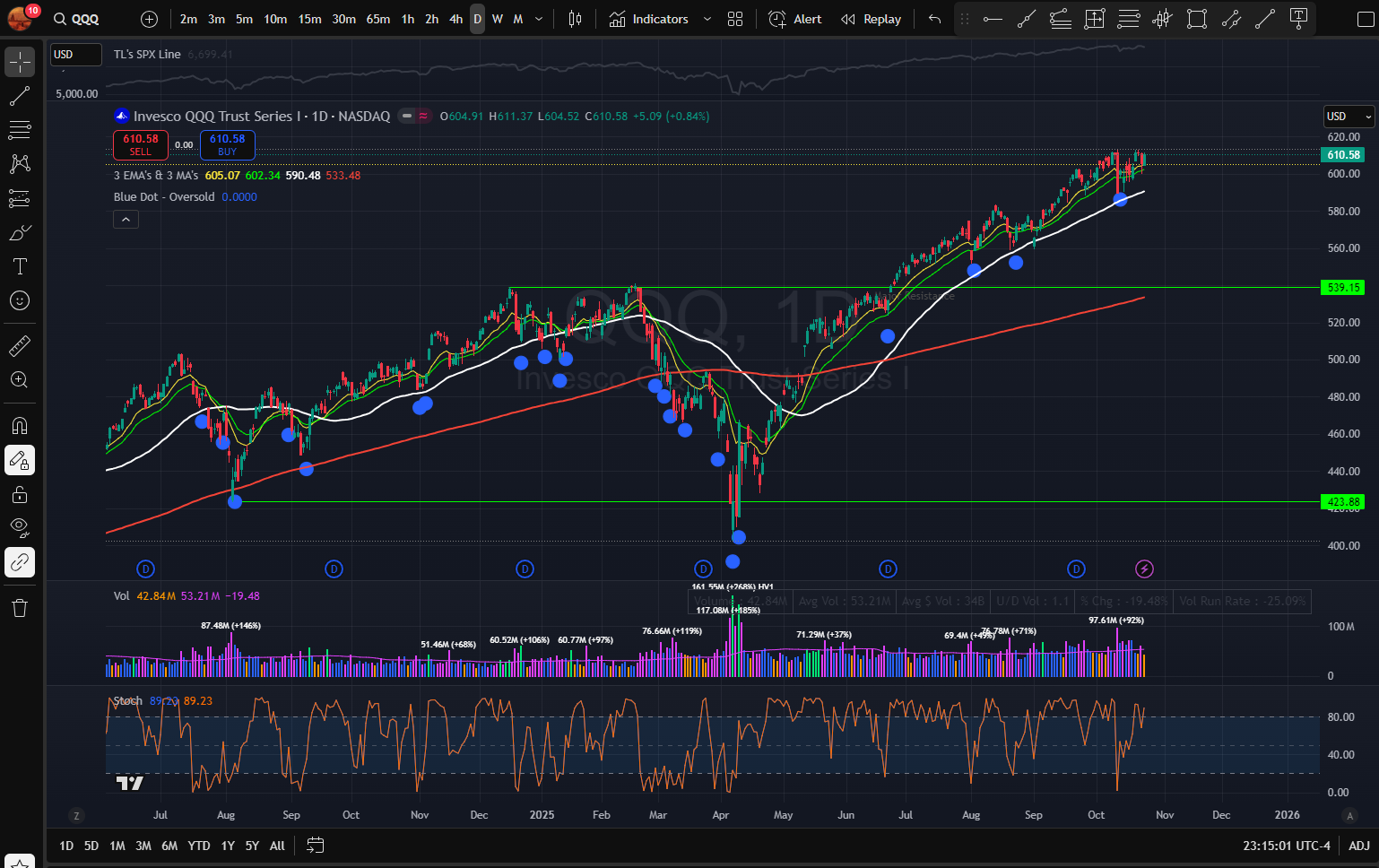Toggle stay in drawing mode
This screenshot has width=1379, height=868.
(x=20, y=460)
